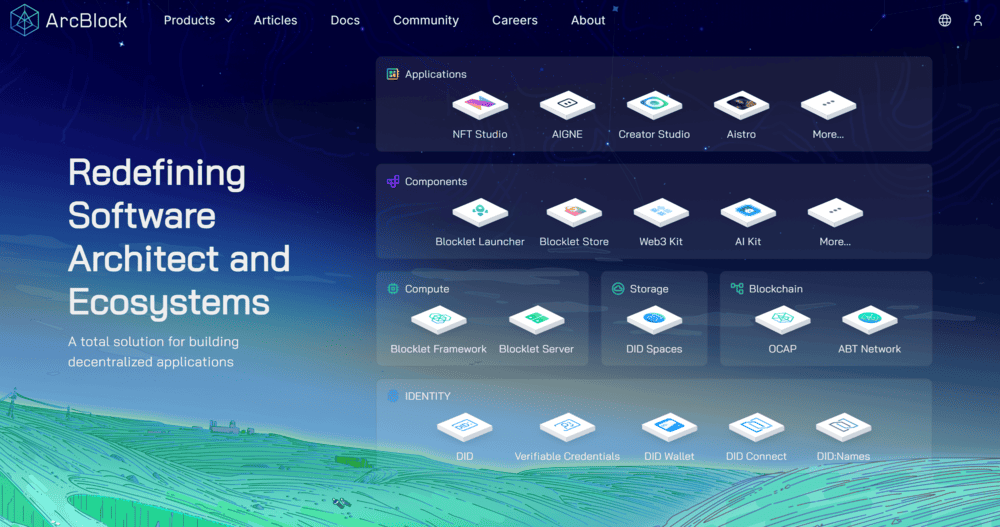Screen dimensions: 1000x527
Task: Open the Creator Studio tile icon
Action: click(654, 105)
